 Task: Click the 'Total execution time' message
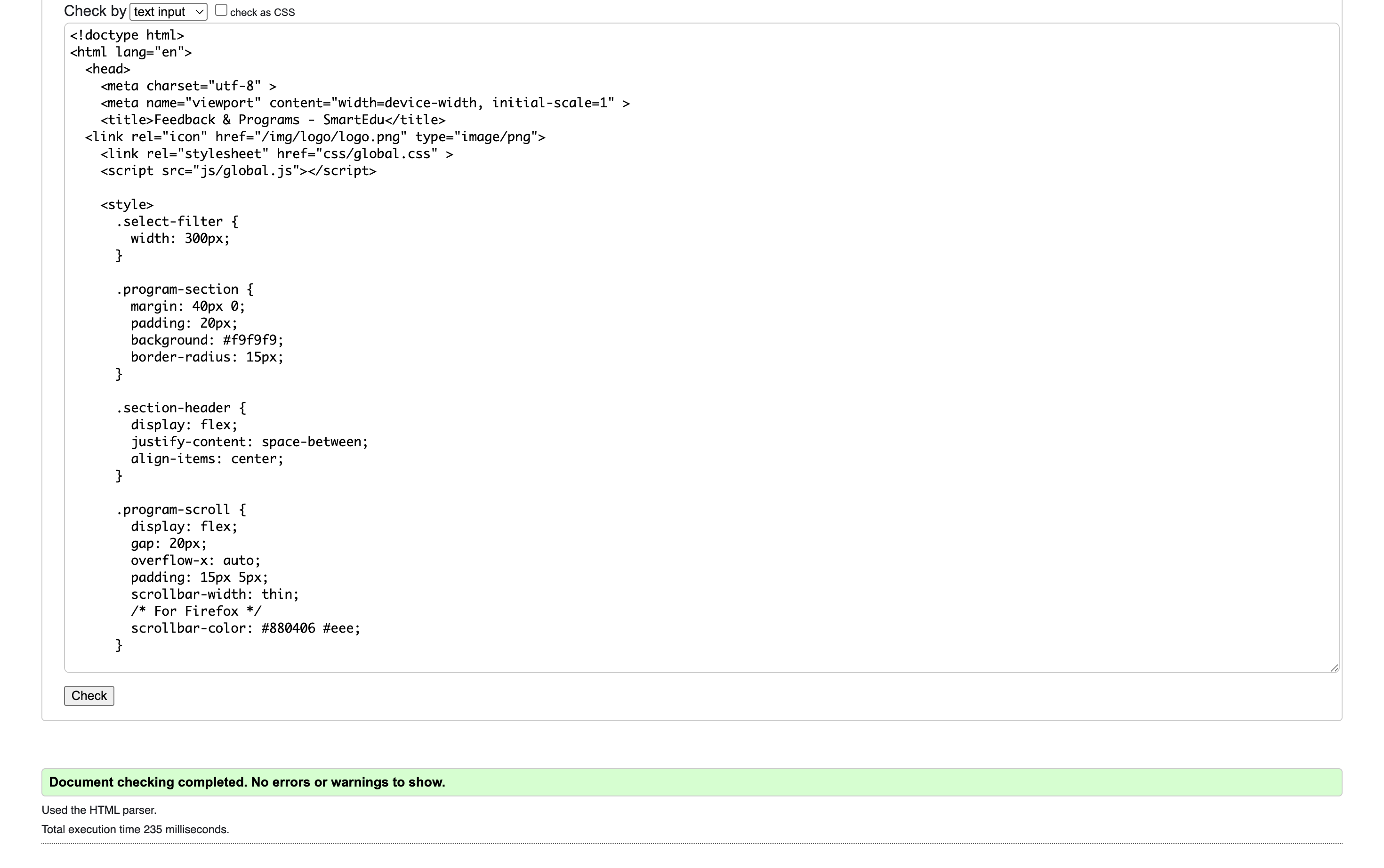click(135, 829)
